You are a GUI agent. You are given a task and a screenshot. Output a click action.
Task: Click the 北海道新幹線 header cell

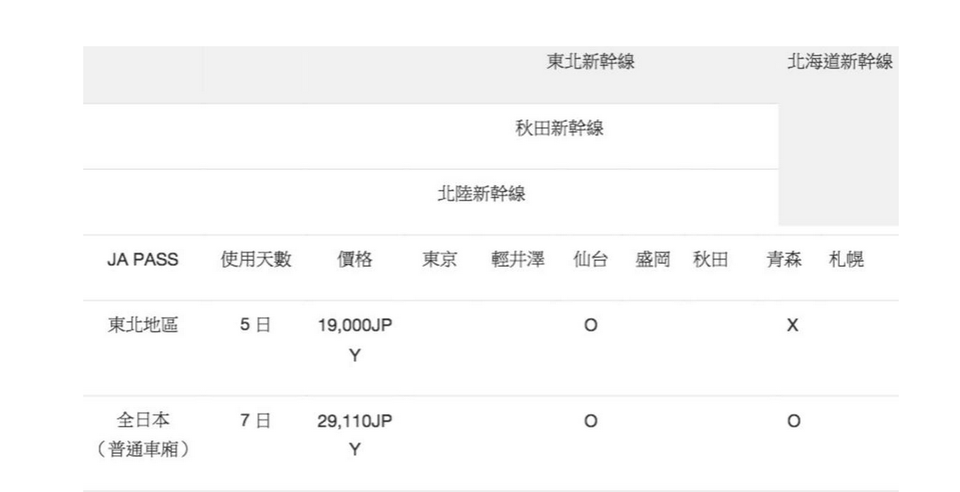(839, 62)
